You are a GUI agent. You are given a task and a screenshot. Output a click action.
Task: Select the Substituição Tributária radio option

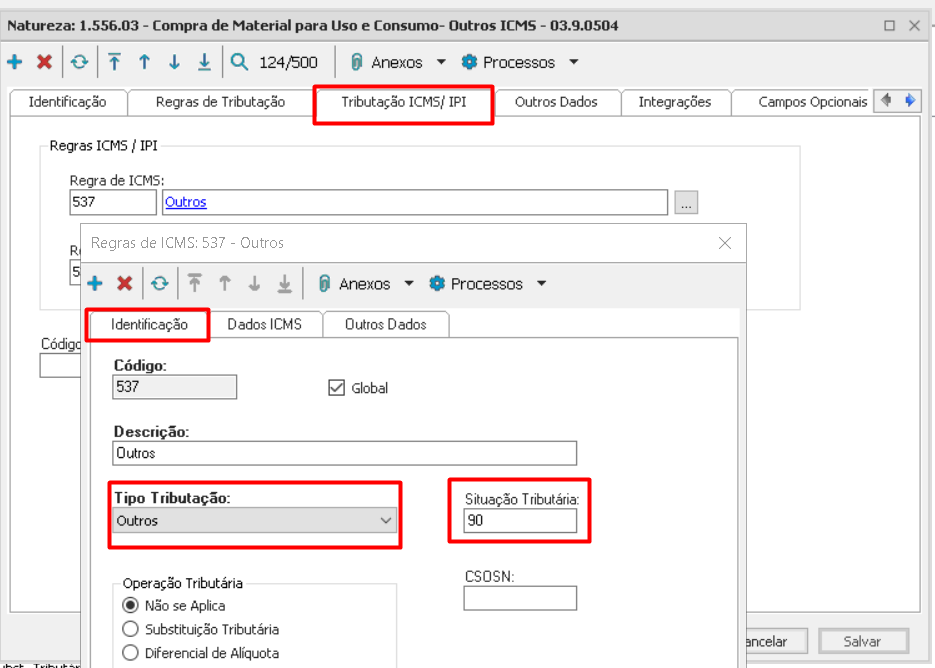(130, 629)
